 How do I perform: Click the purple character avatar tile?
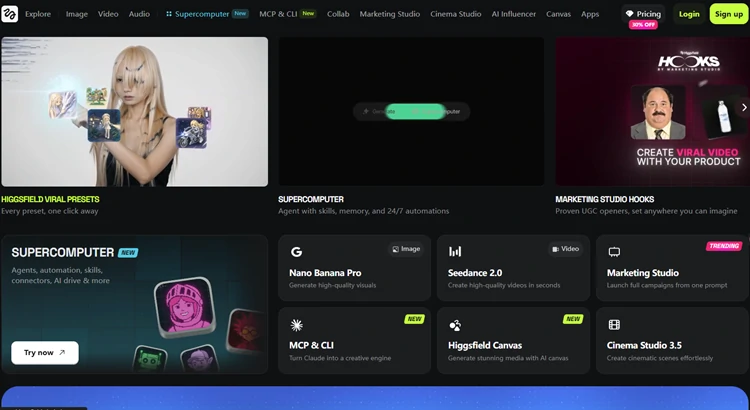[x=200, y=359]
